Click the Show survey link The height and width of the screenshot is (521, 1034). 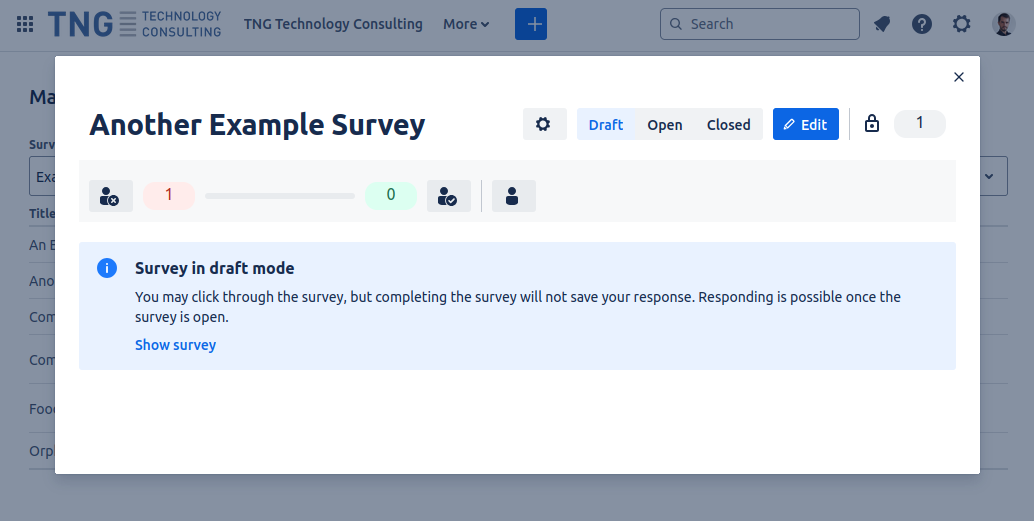[x=175, y=345]
